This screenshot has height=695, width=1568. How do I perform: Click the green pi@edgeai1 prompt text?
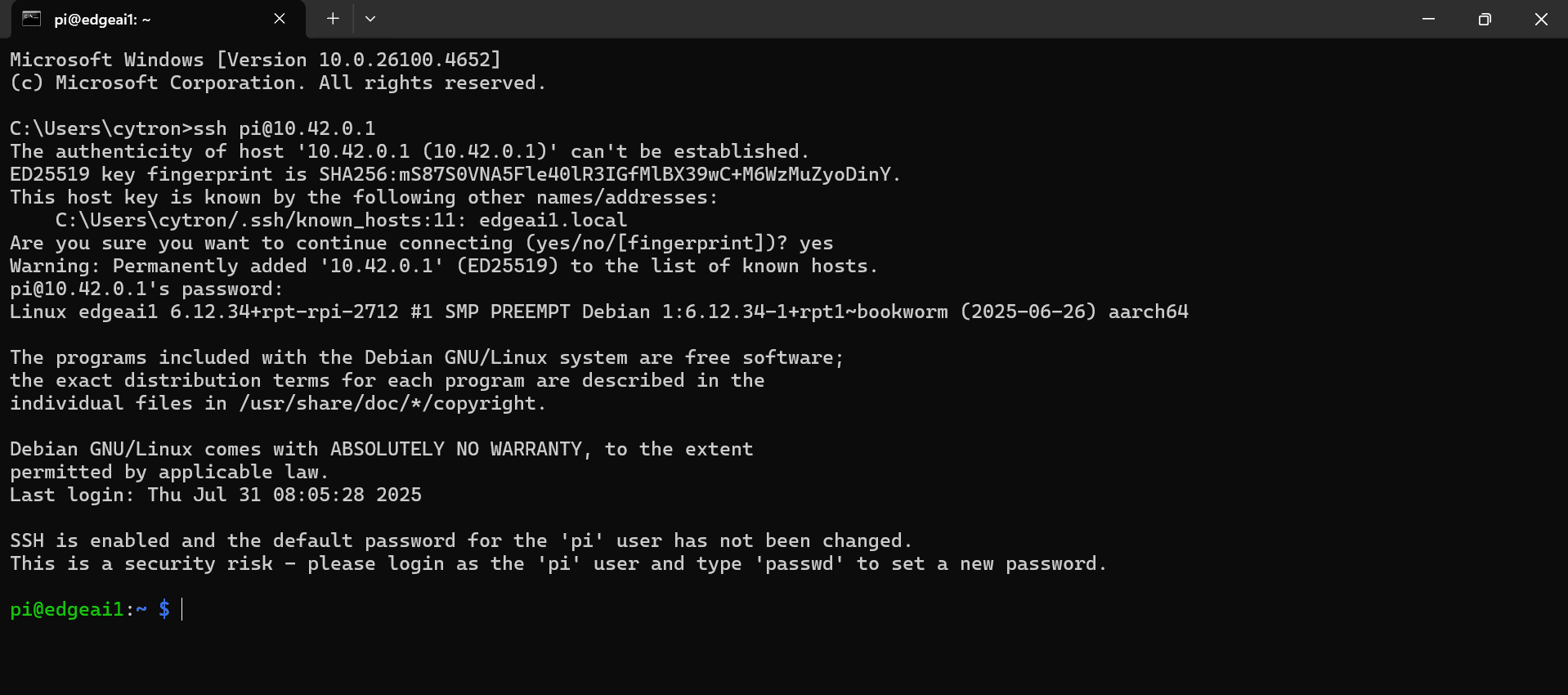point(65,609)
